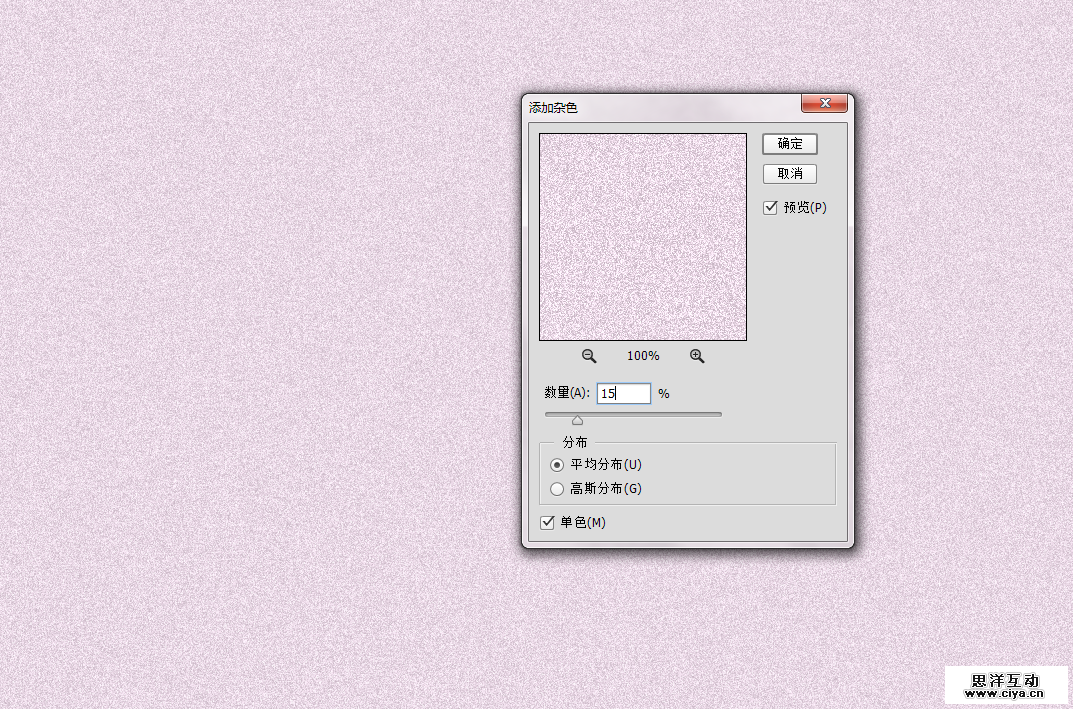The image size is (1073, 709).
Task: Click the noise preview thumbnail area
Action: [643, 237]
